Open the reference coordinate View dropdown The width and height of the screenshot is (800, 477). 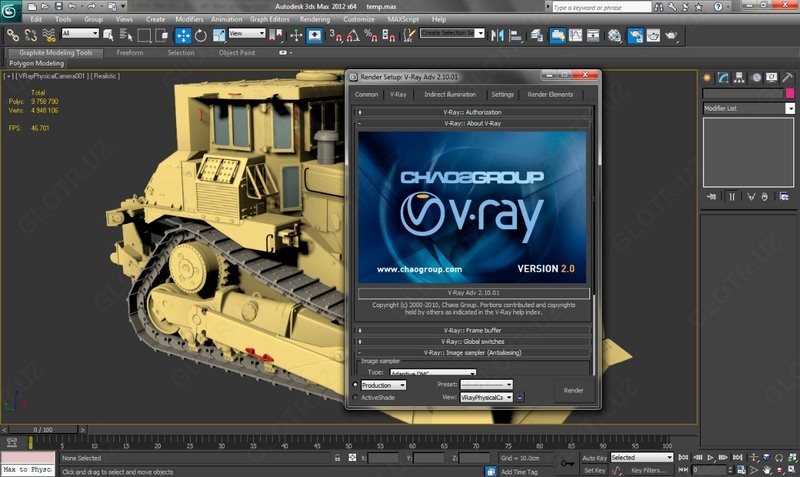tap(247, 33)
